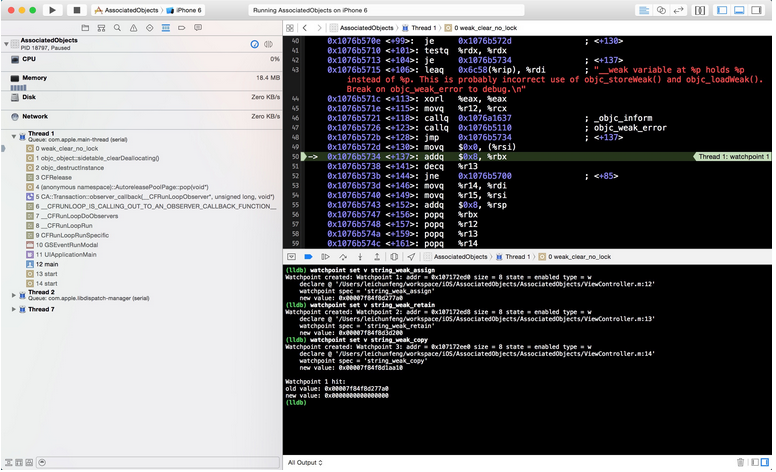Click the Run button in toolbar
776x472 pixels.
click(x=52, y=10)
